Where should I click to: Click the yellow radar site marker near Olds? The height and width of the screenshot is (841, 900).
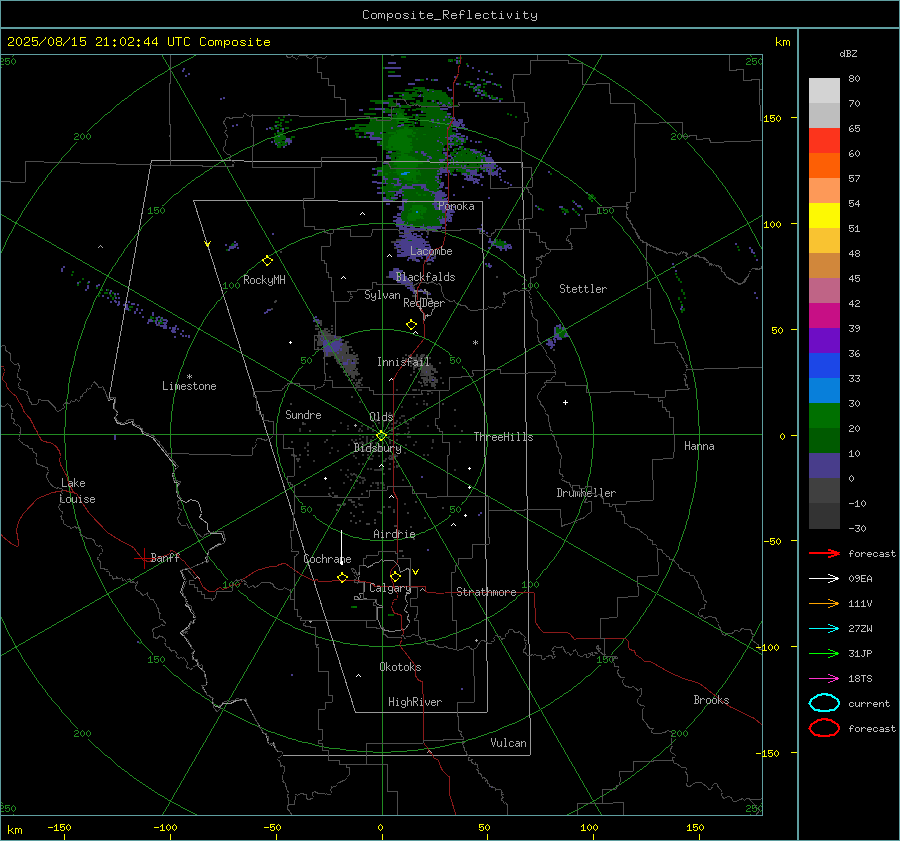pos(382,435)
